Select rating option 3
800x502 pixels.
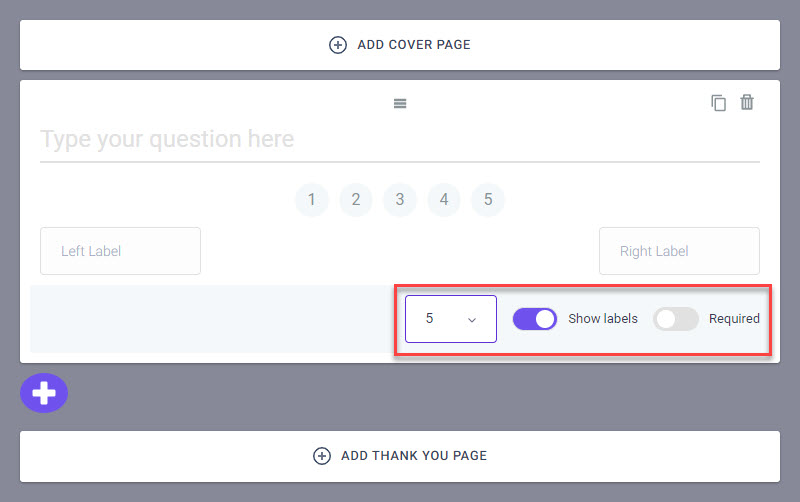399,199
